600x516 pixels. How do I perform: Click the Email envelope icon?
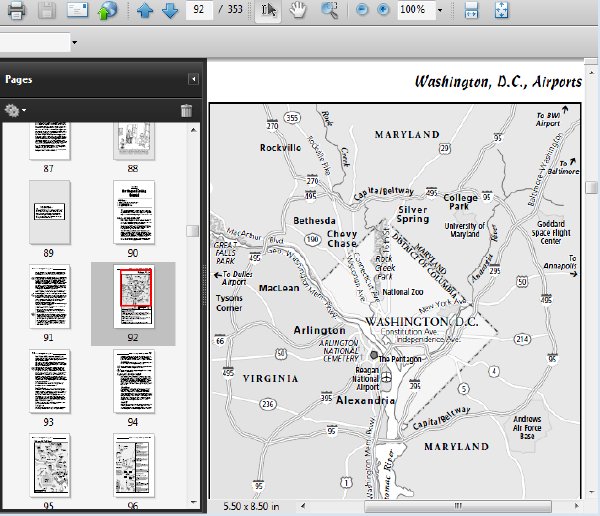pyautogui.click(x=77, y=10)
